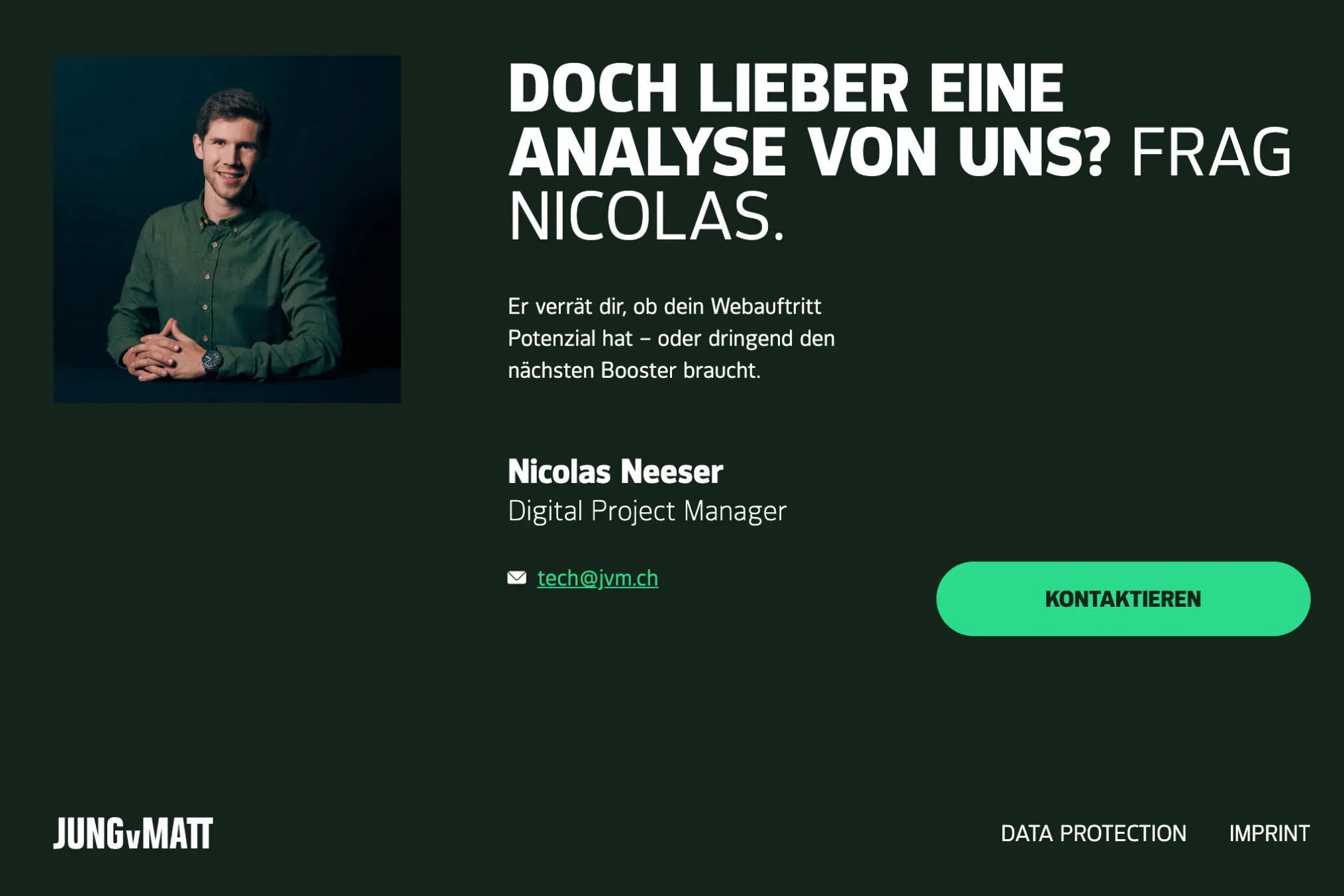Click the line 'Potenzial hat – oder dringend den'
Image resolution: width=1344 pixels, height=896 pixels.
pyautogui.click(x=671, y=338)
